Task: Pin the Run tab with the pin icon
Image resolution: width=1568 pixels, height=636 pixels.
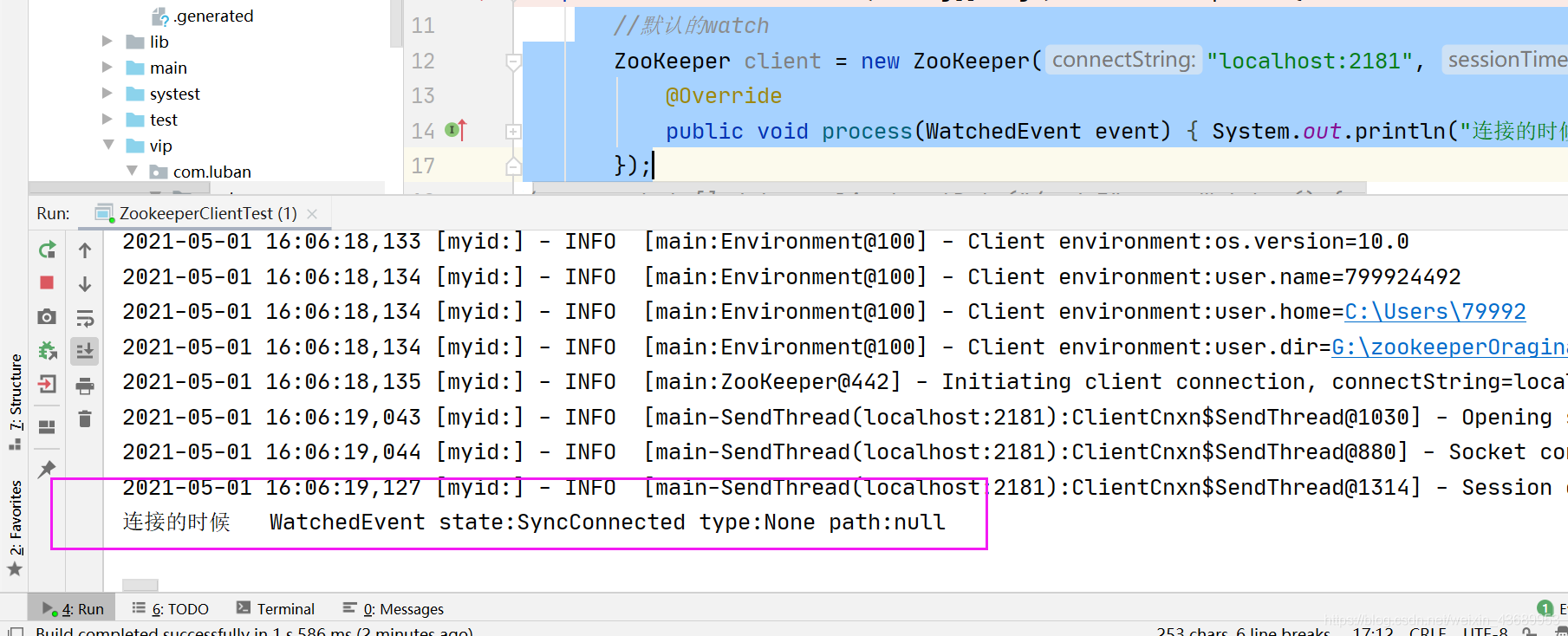Action: coord(48,469)
